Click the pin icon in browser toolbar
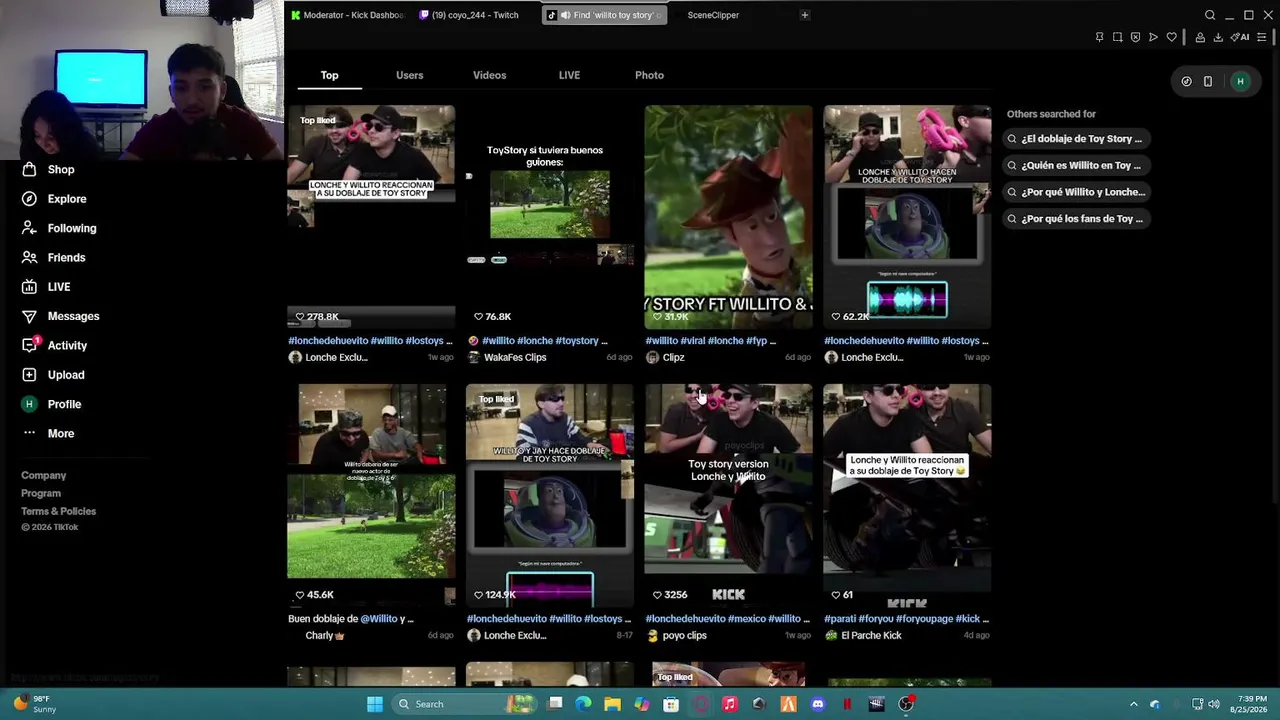Image resolution: width=1280 pixels, height=720 pixels. coord(1099,37)
